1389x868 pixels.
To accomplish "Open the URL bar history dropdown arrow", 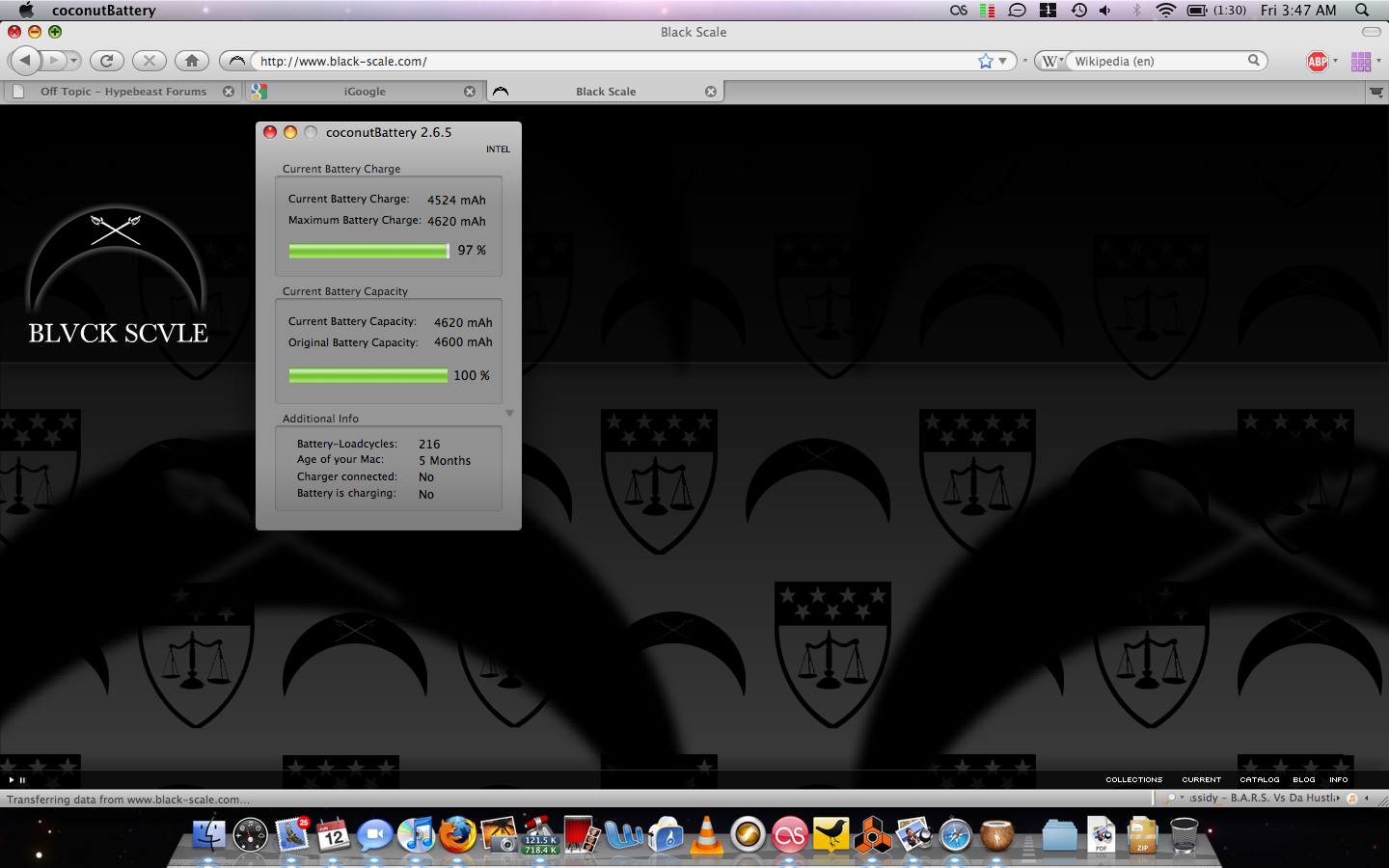I will click(1003, 61).
